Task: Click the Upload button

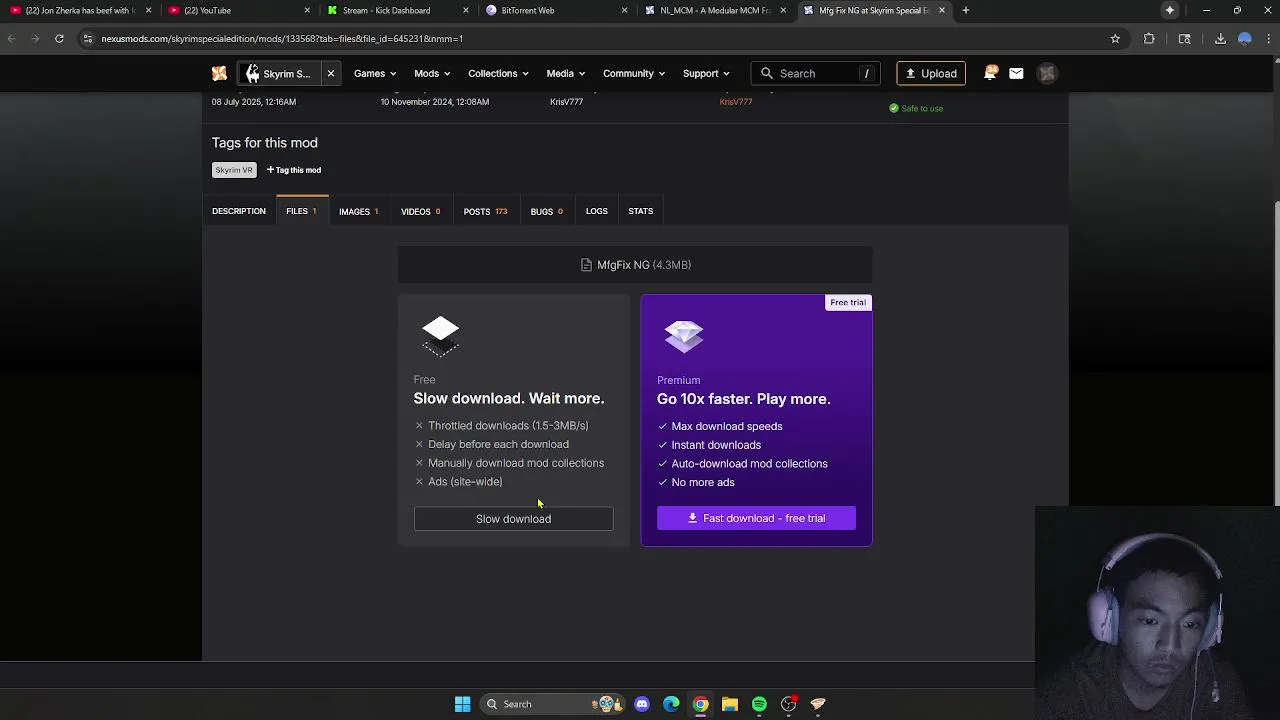Action: coord(930,73)
